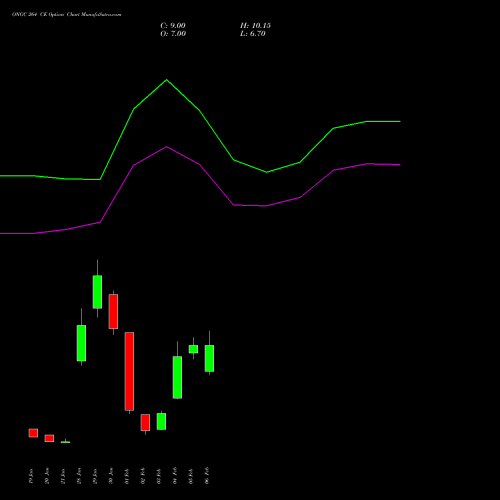Click the 06 Feb date label
Screen dimensions: 500x500
coord(207,476)
